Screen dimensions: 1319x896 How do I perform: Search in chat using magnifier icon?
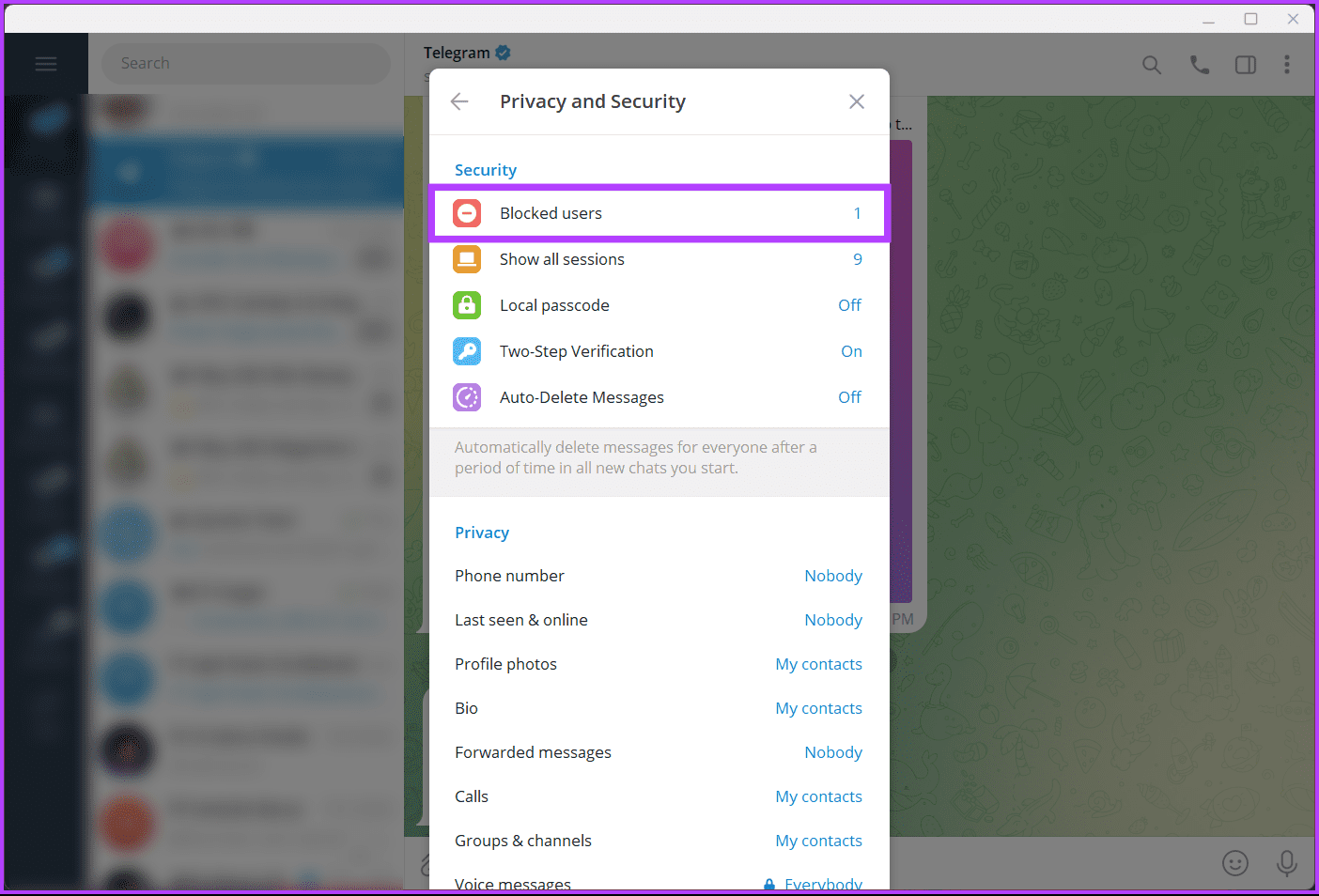coord(1152,65)
